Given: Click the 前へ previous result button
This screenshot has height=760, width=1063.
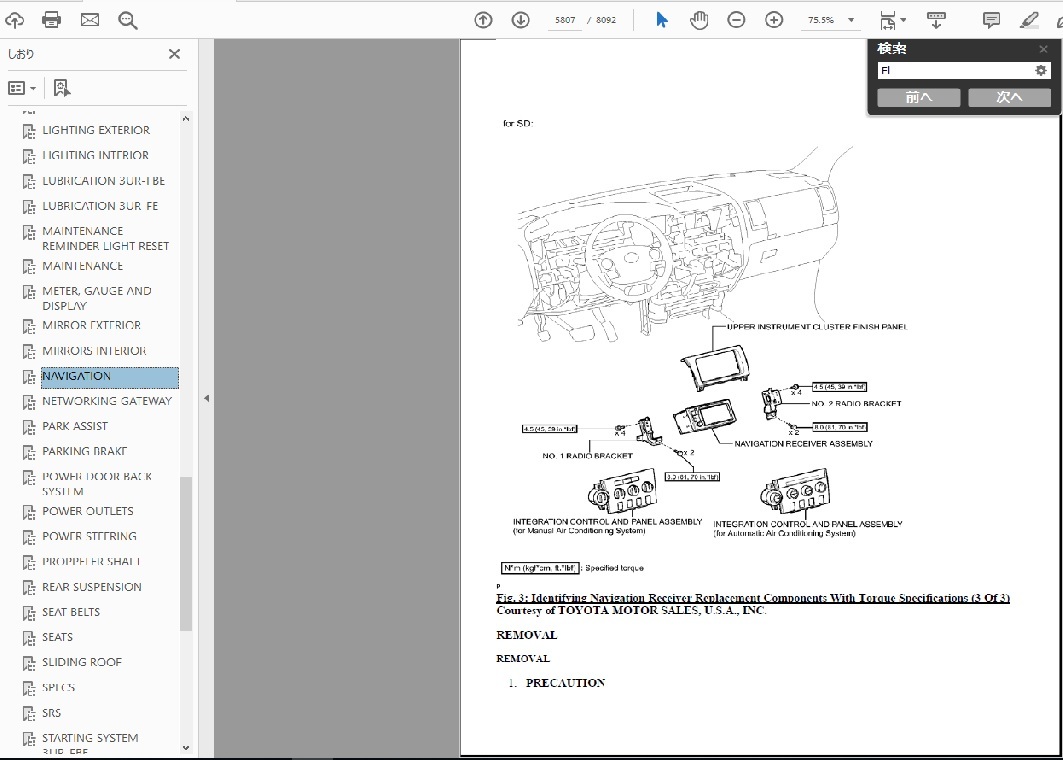Looking at the screenshot, I should click(x=918, y=97).
